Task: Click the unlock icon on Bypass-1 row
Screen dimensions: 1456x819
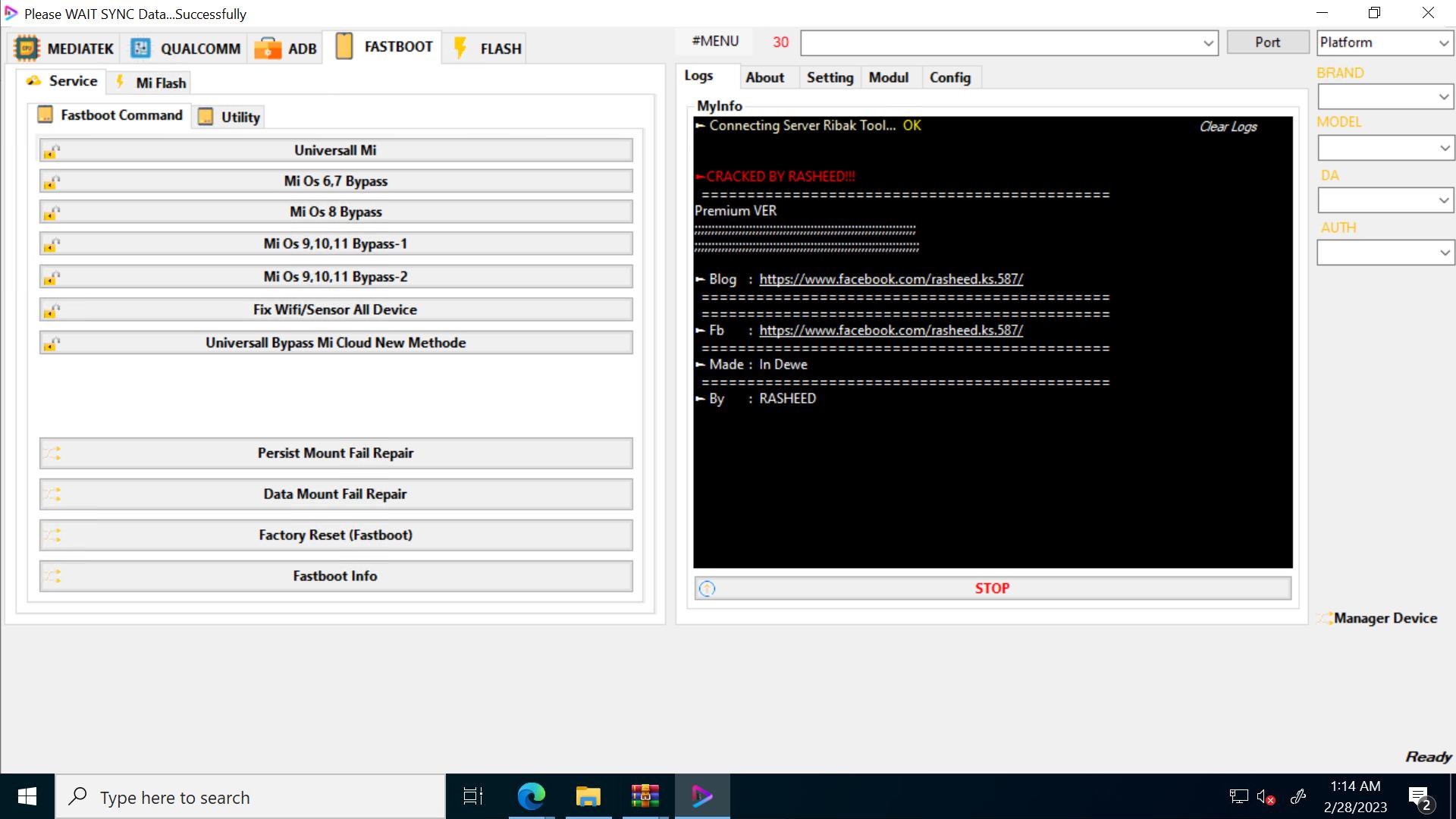Action: (x=52, y=244)
